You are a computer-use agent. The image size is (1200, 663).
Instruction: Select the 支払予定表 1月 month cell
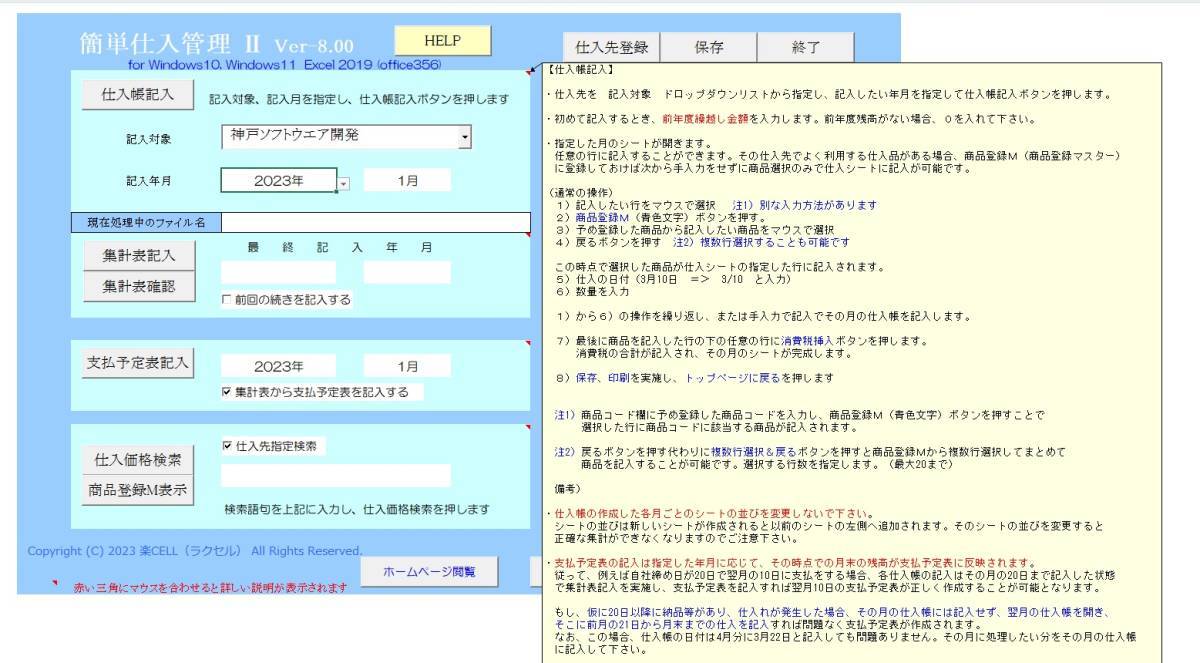(x=408, y=367)
